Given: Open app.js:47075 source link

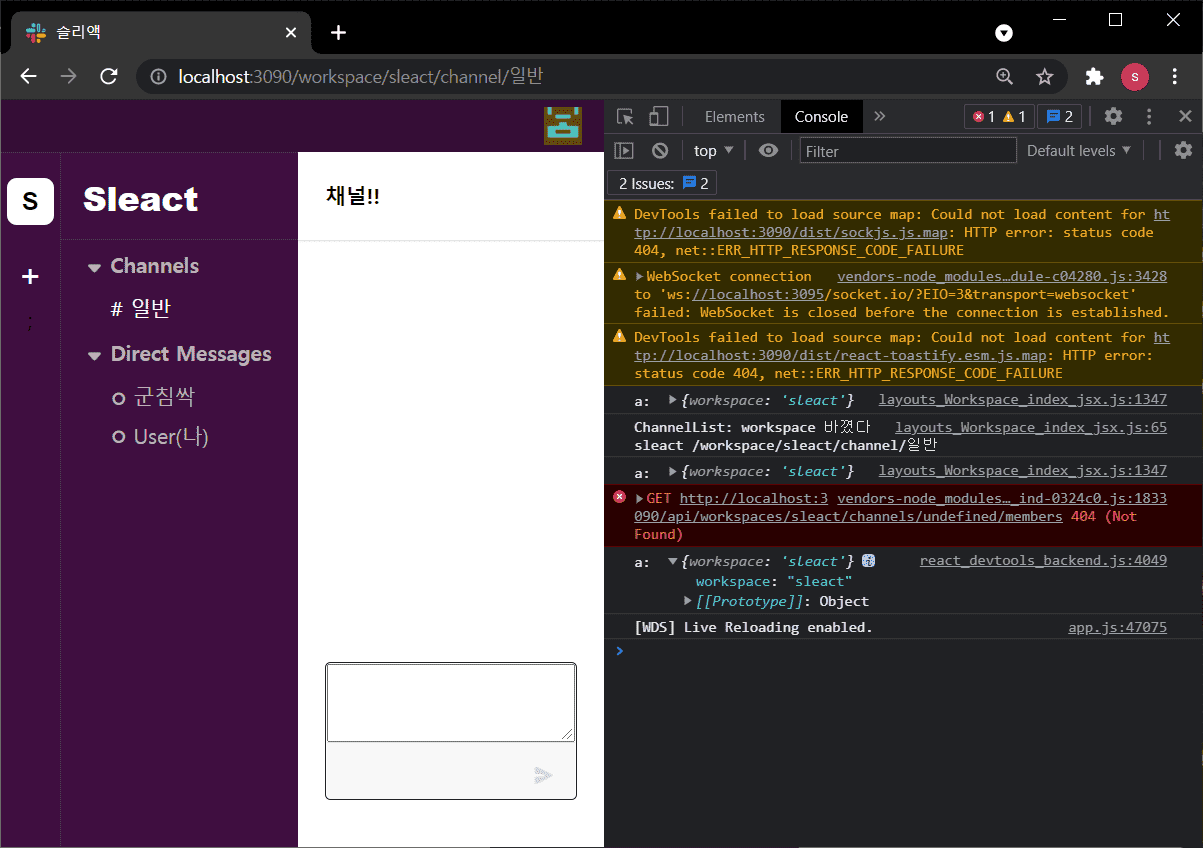Looking at the screenshot, I should [x=1117, y=628].
